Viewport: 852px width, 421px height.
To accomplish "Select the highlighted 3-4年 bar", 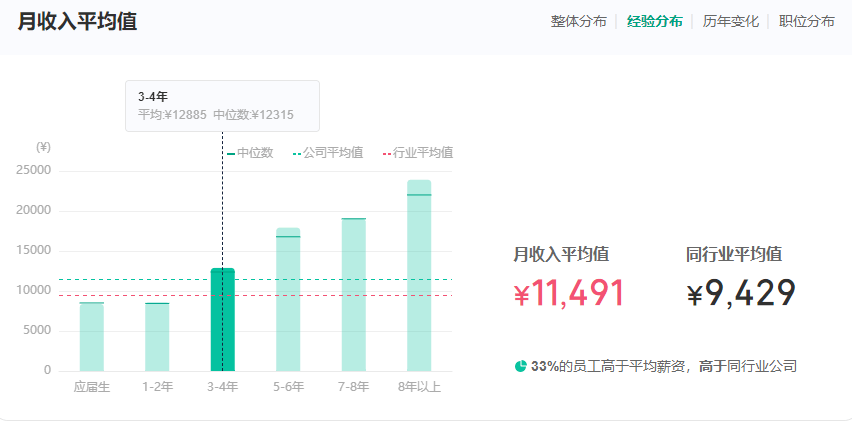I will [x=222, y=320].
